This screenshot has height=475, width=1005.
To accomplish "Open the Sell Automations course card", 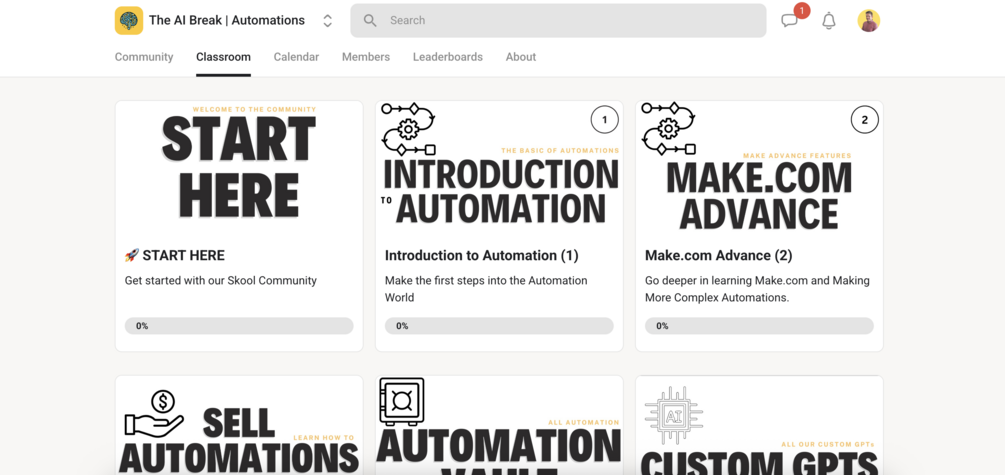I will (239, 425).
